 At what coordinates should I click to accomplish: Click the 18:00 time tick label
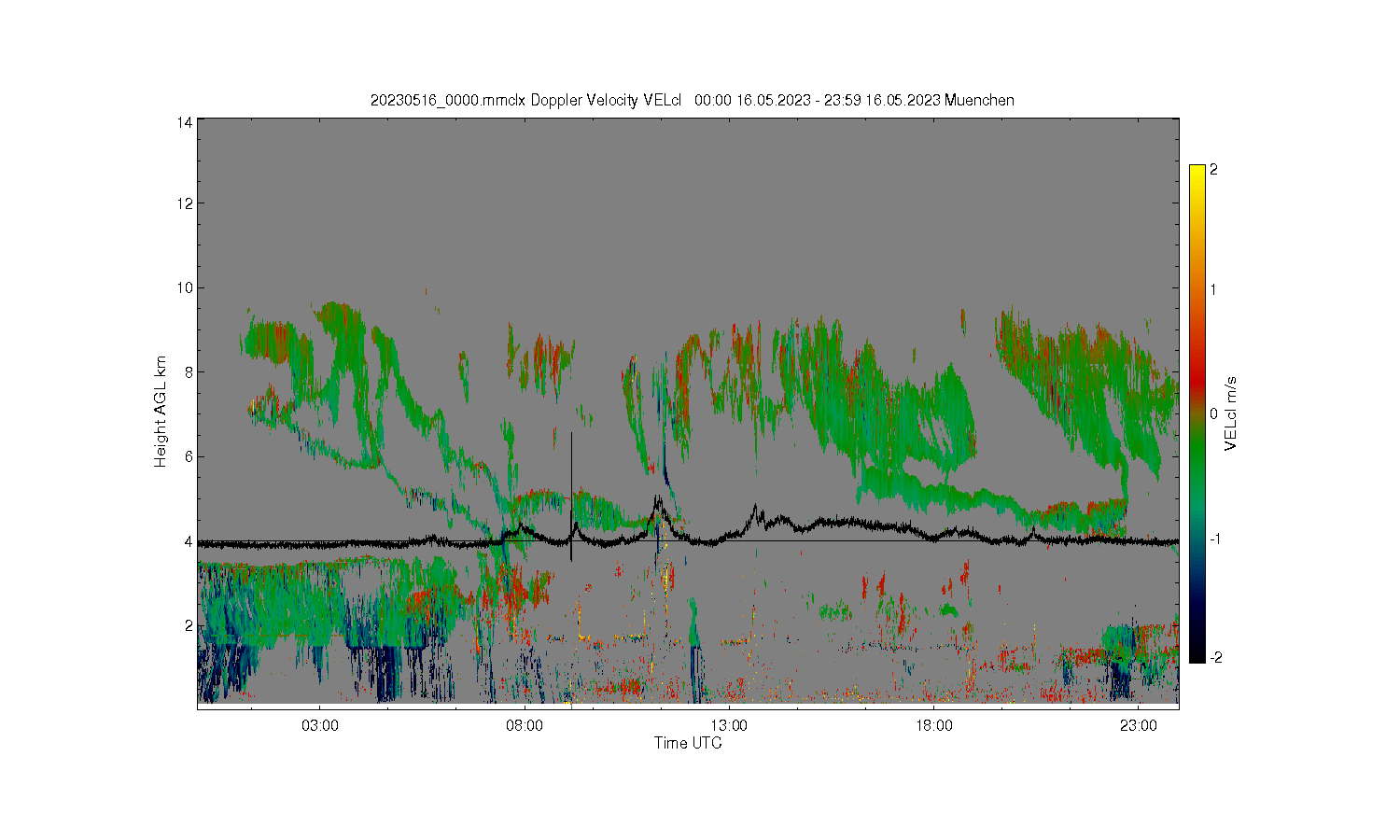(x=933, y=725)
